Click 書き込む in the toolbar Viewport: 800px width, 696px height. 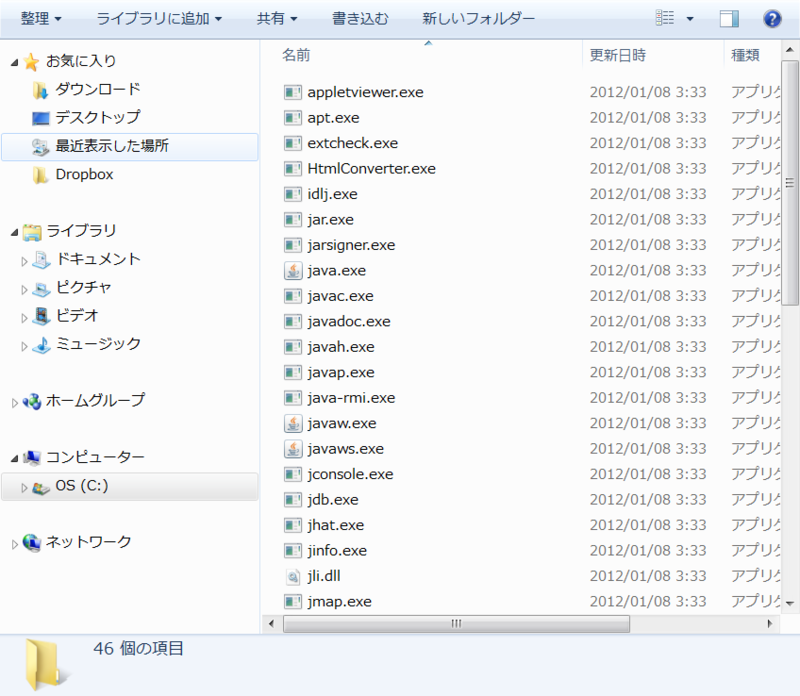pos(360,19)
